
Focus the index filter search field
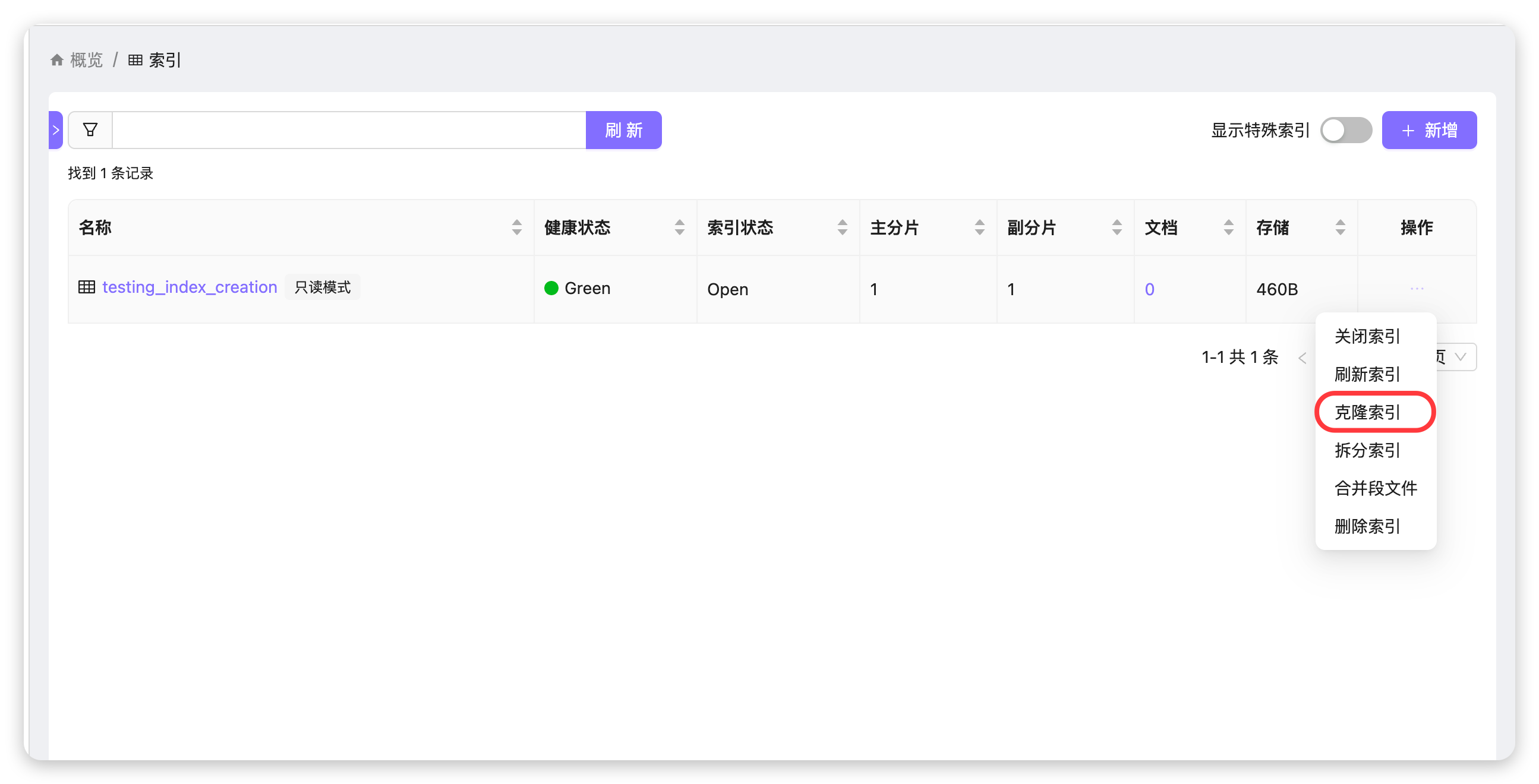[x=348, y=130]
